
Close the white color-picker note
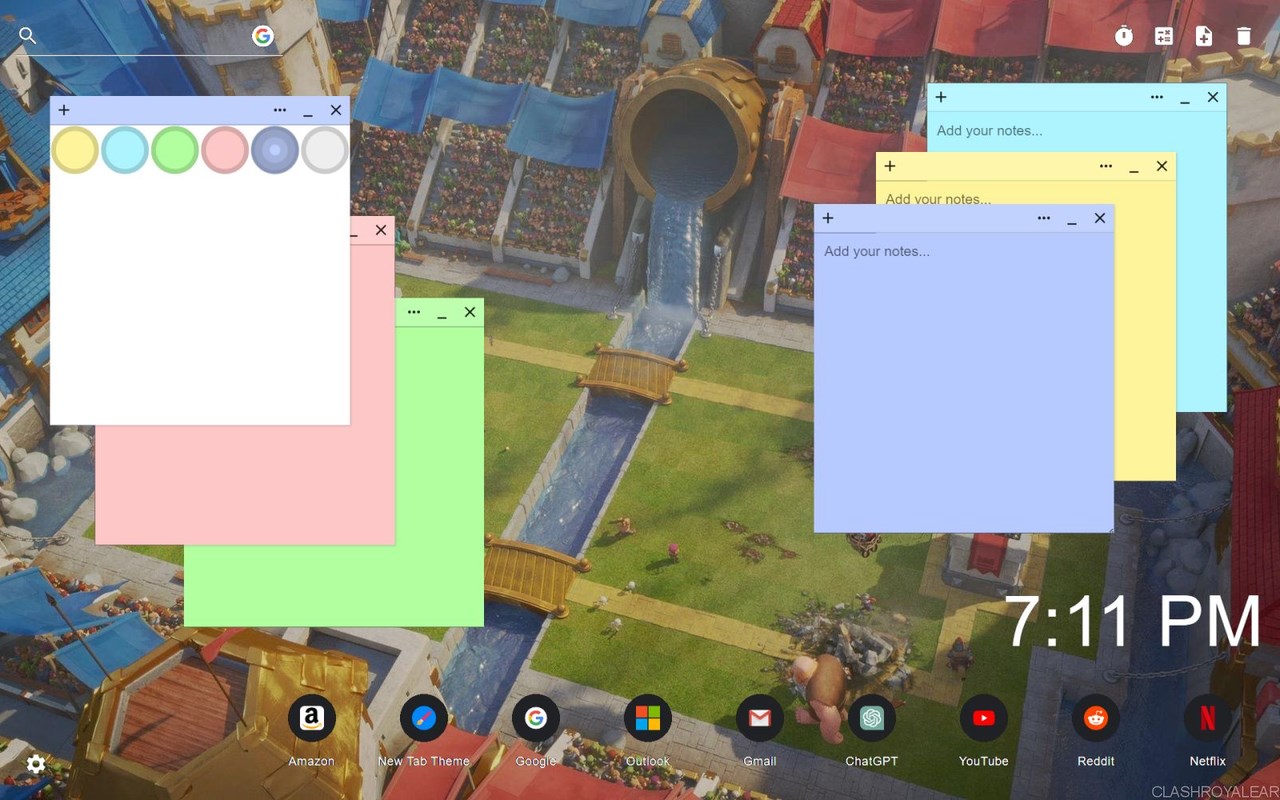[x=336, y=110]
